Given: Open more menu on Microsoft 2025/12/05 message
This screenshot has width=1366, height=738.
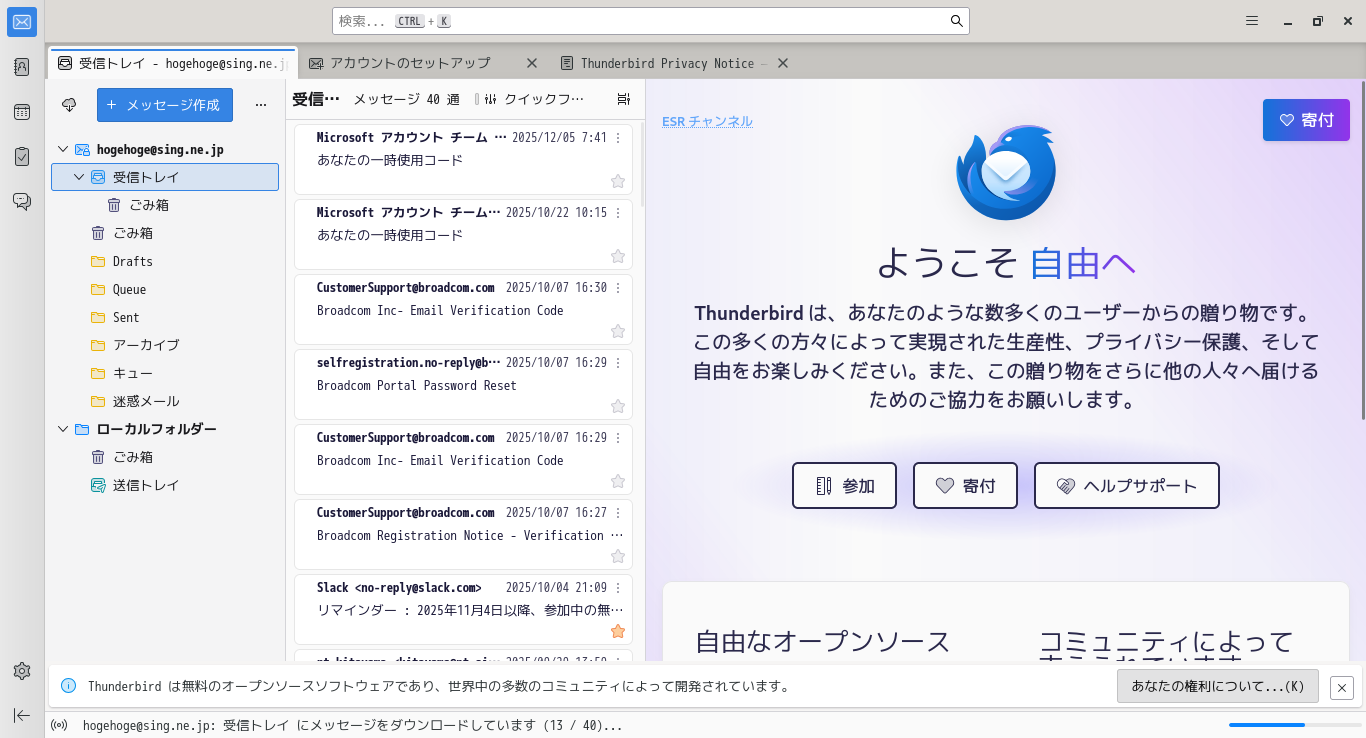Looking at the screenshot, I should click(618, 138).
